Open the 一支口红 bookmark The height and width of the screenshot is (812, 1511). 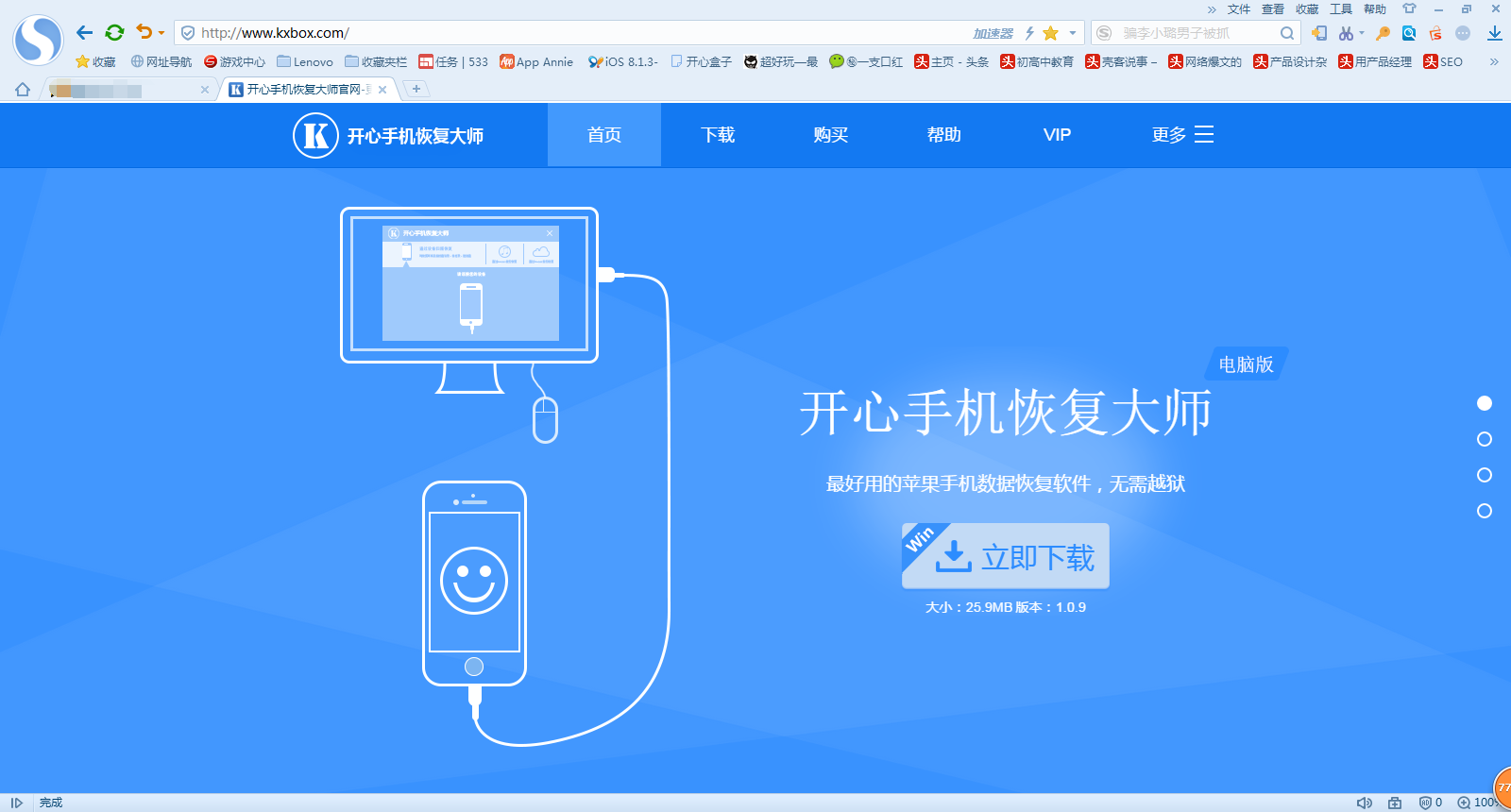pyautogui.click(x=866, y=61)
